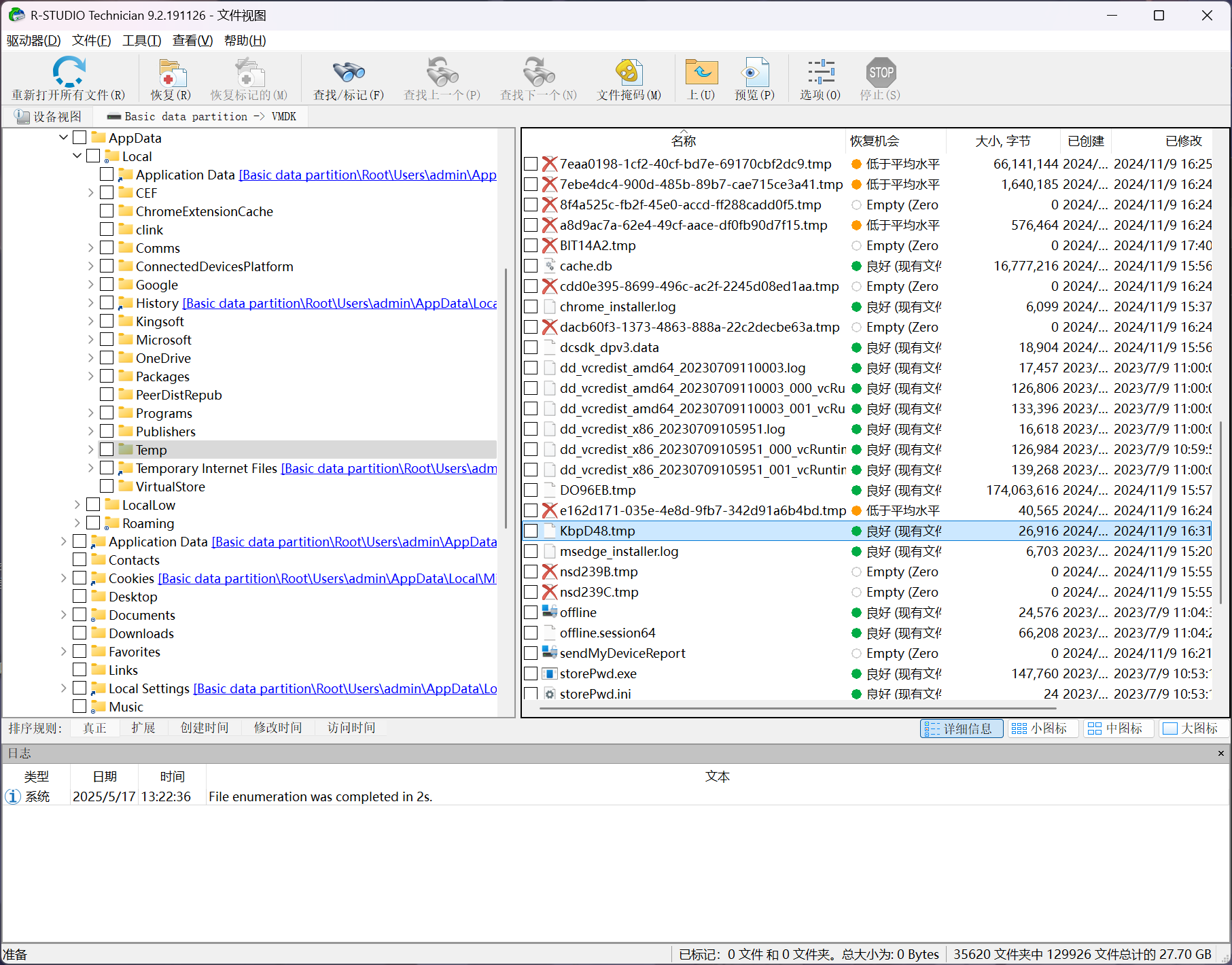
Task: Open the Help (帮助) menu
Action: tap(245, 40)
